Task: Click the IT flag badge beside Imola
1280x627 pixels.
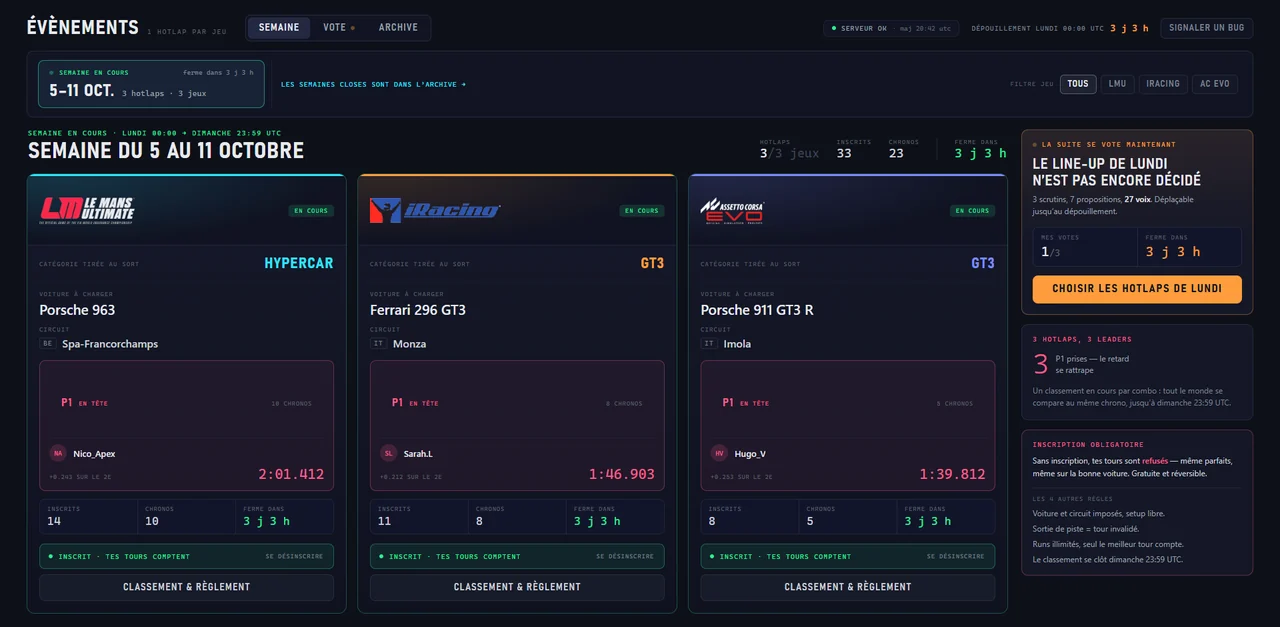Action: pos(709,343)
